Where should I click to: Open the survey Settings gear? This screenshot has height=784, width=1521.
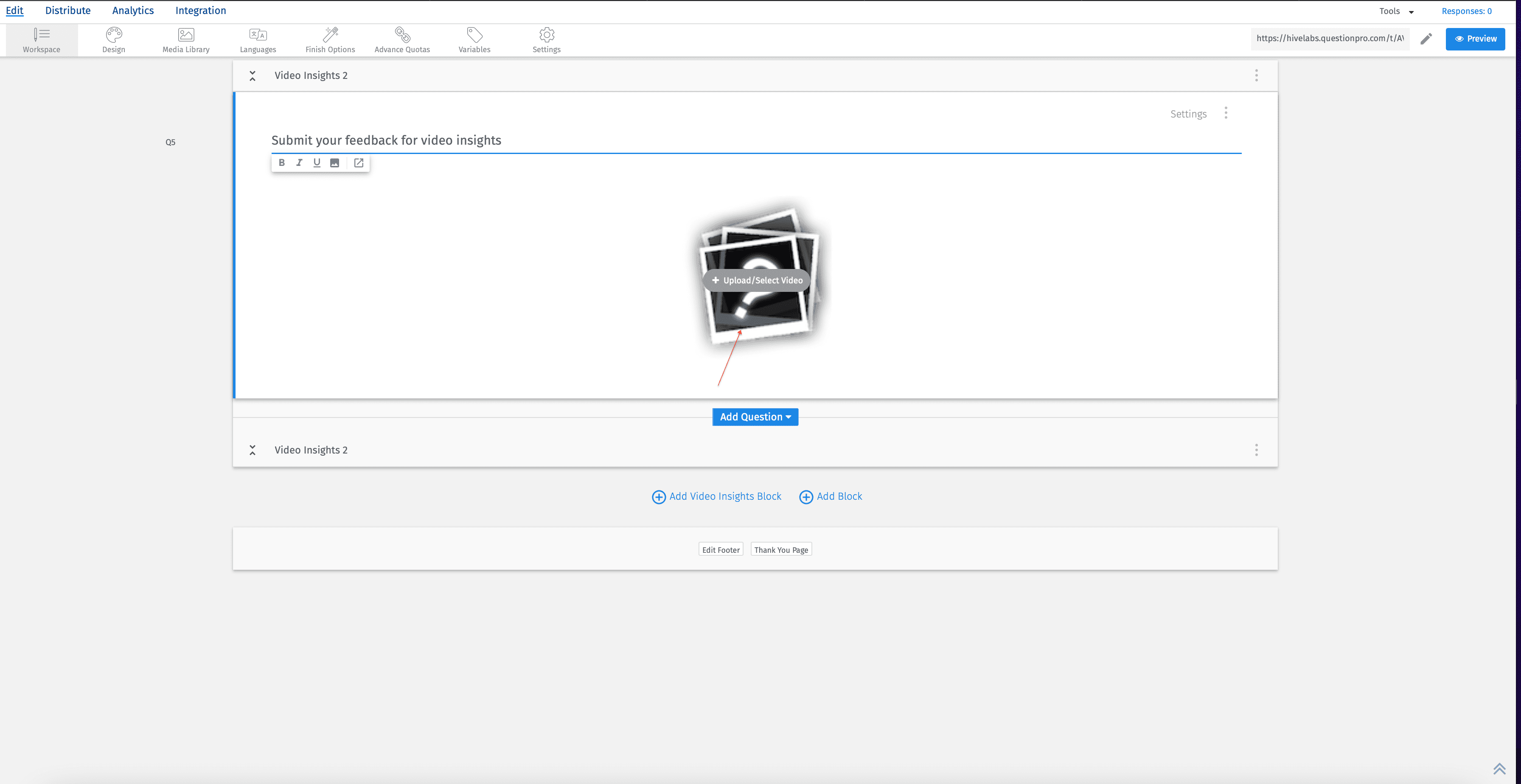coord(546,35)
